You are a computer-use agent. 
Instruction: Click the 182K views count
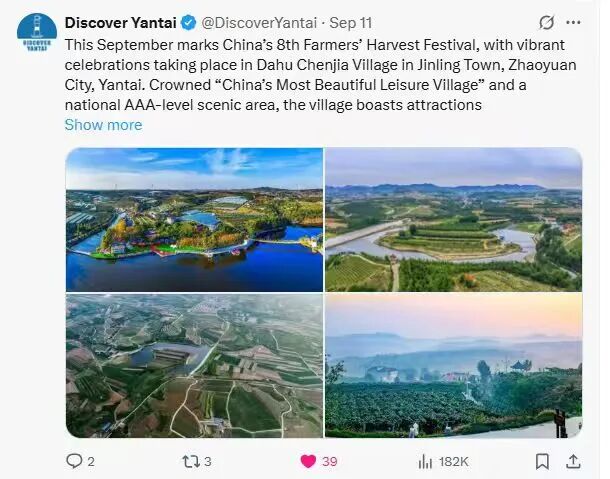[454, 462]
